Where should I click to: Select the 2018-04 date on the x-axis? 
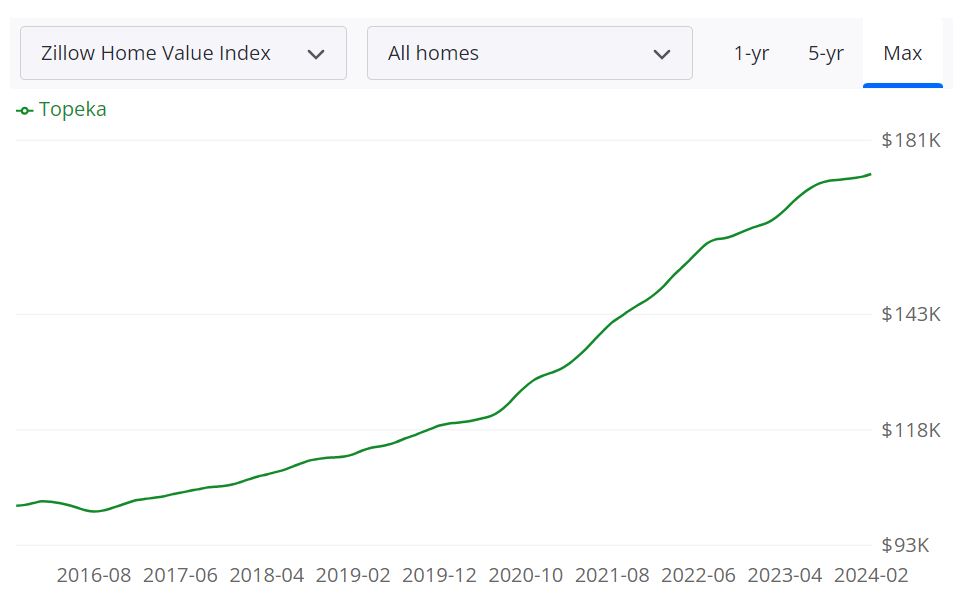[267, 575]
